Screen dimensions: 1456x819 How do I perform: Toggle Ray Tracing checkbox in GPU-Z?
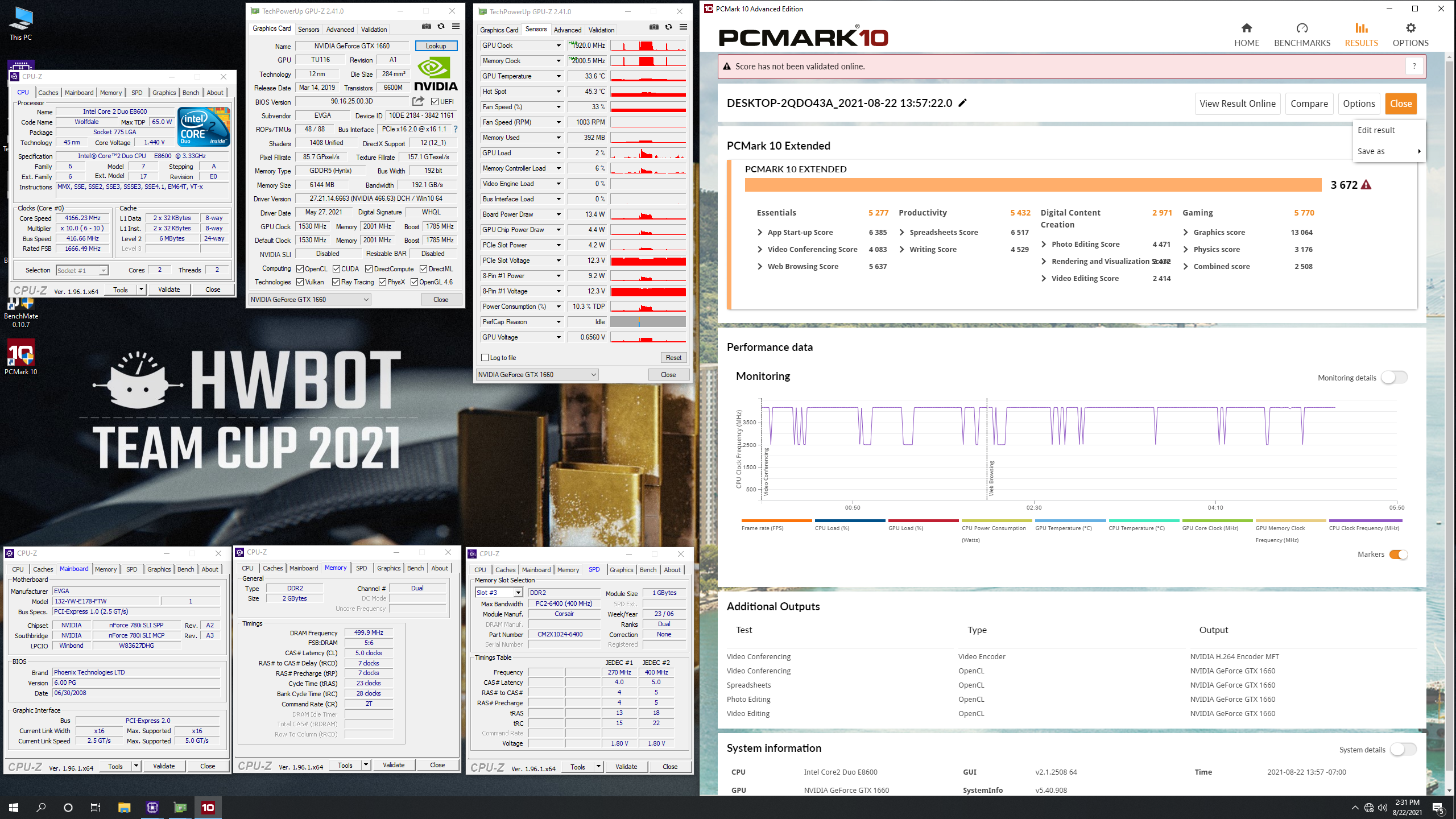pos(336,282)
